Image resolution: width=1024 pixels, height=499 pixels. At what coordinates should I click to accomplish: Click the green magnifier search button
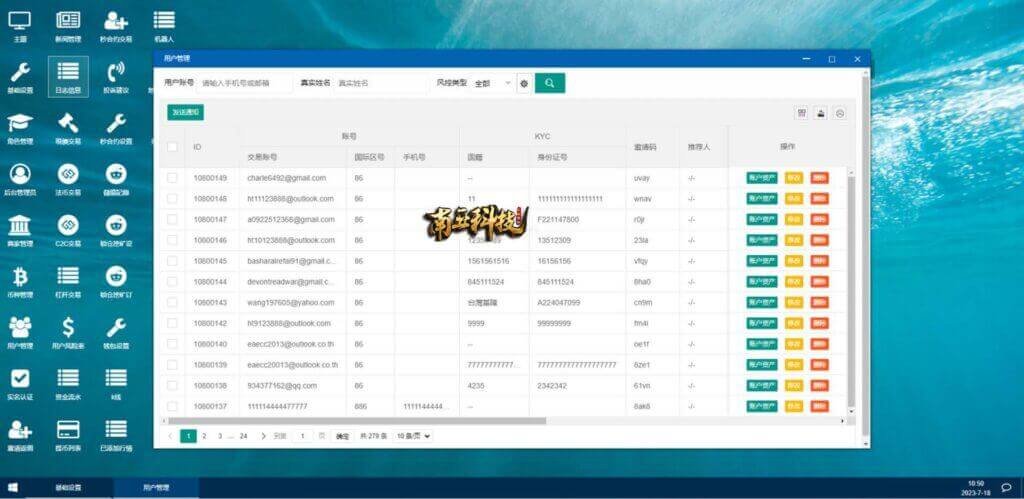(x=549, y=83)
